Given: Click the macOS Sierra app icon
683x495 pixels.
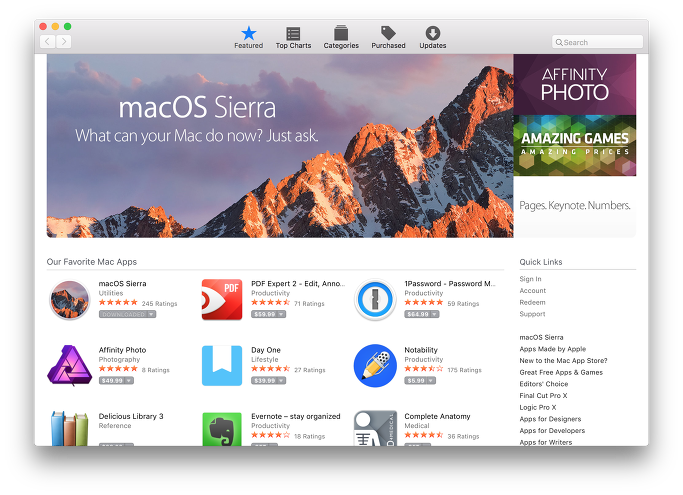Looking at the screenshot, I should 69,300.
